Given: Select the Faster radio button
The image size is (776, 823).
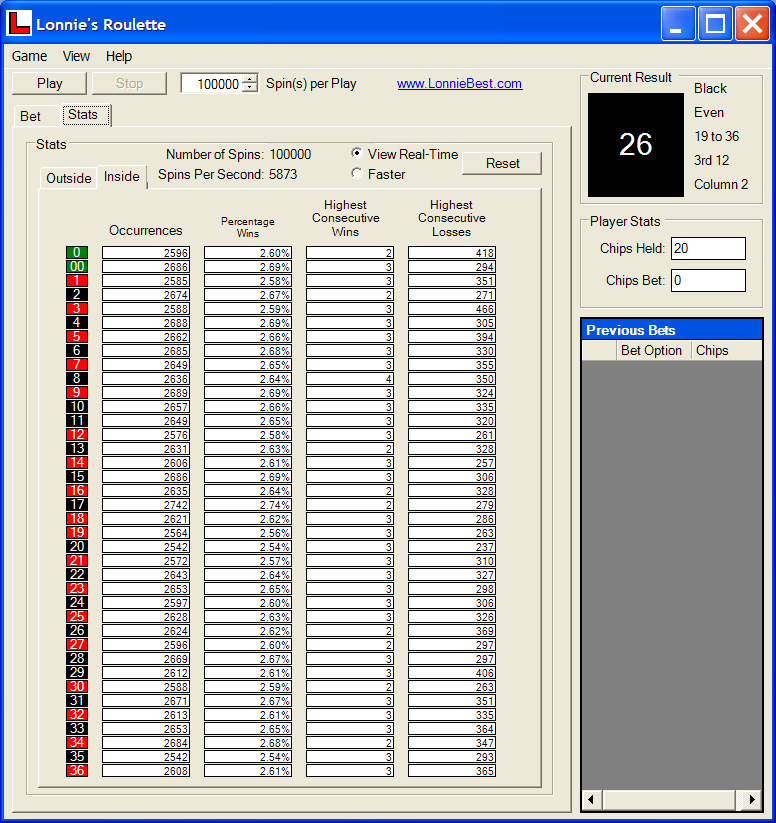Looking at the screenshot, I should 357,174.
